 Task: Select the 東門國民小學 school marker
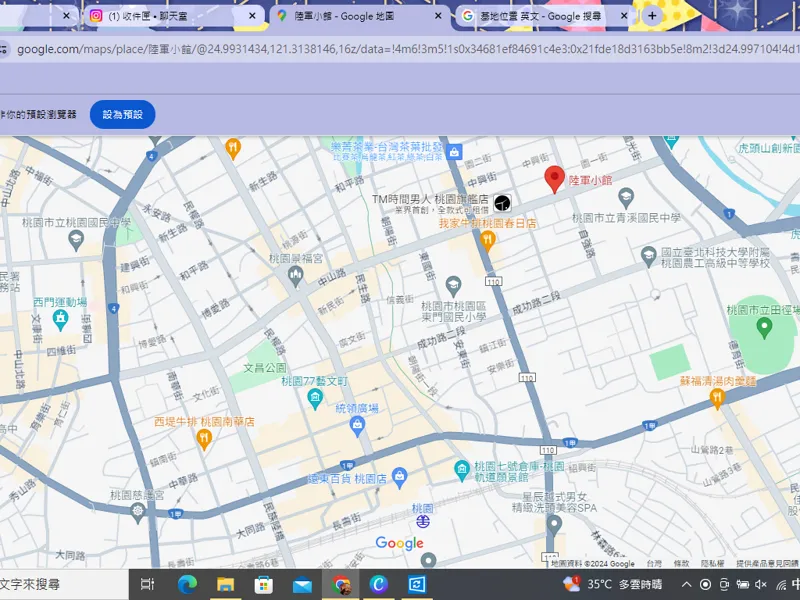coord(453,287)
